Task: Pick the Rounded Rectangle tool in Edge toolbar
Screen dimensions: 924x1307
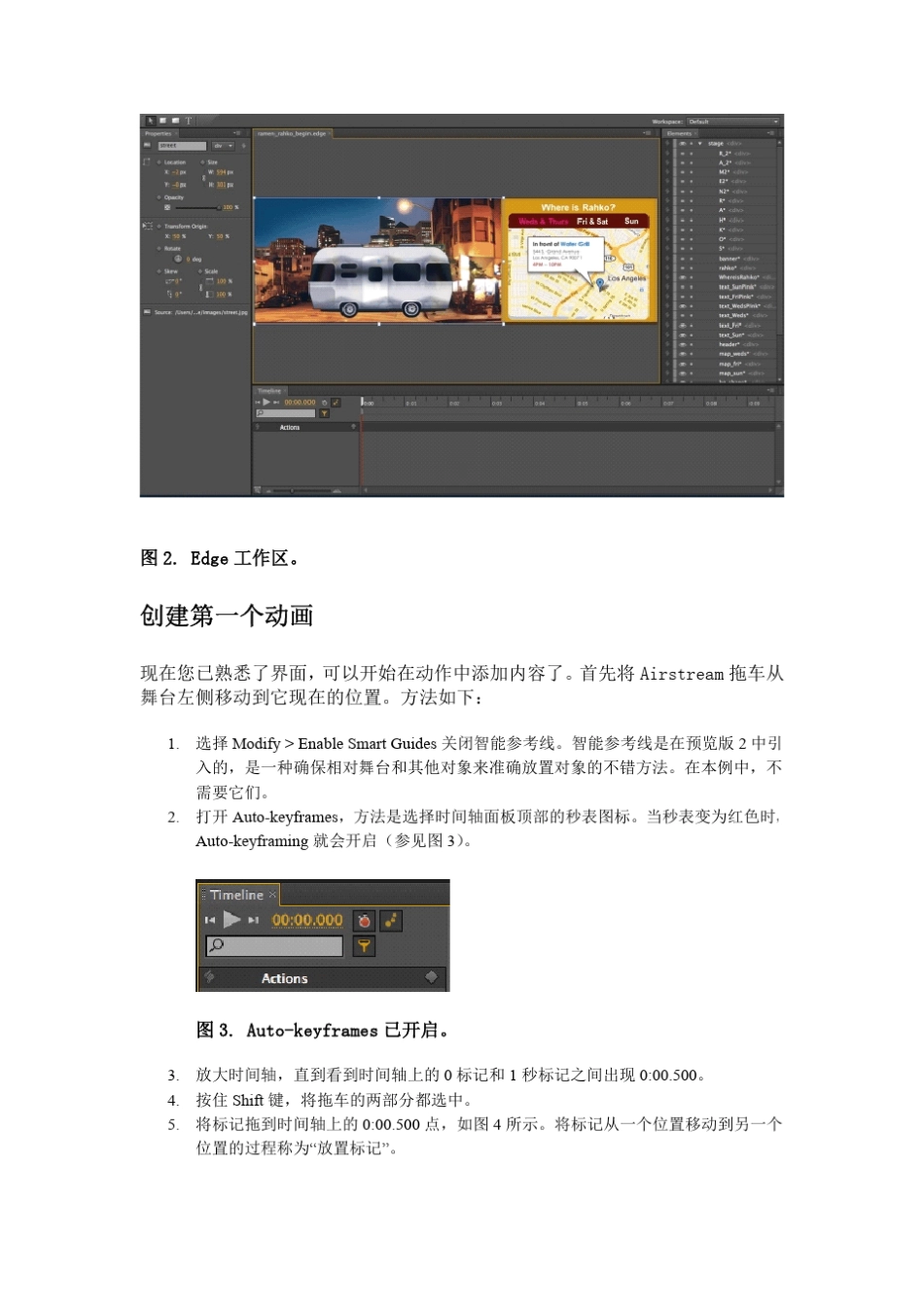Action: 175,121
